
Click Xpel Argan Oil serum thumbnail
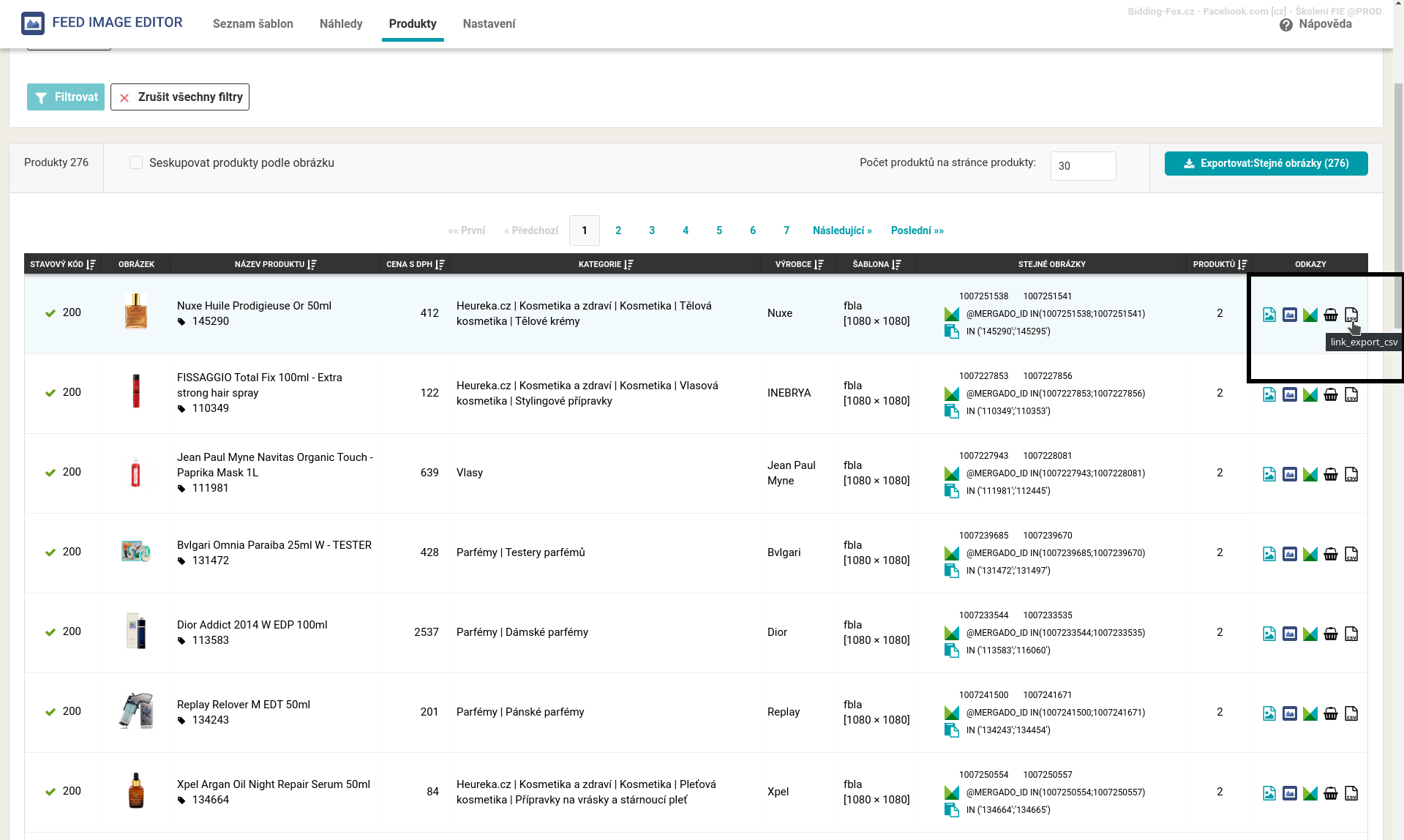tap(136, 790)
